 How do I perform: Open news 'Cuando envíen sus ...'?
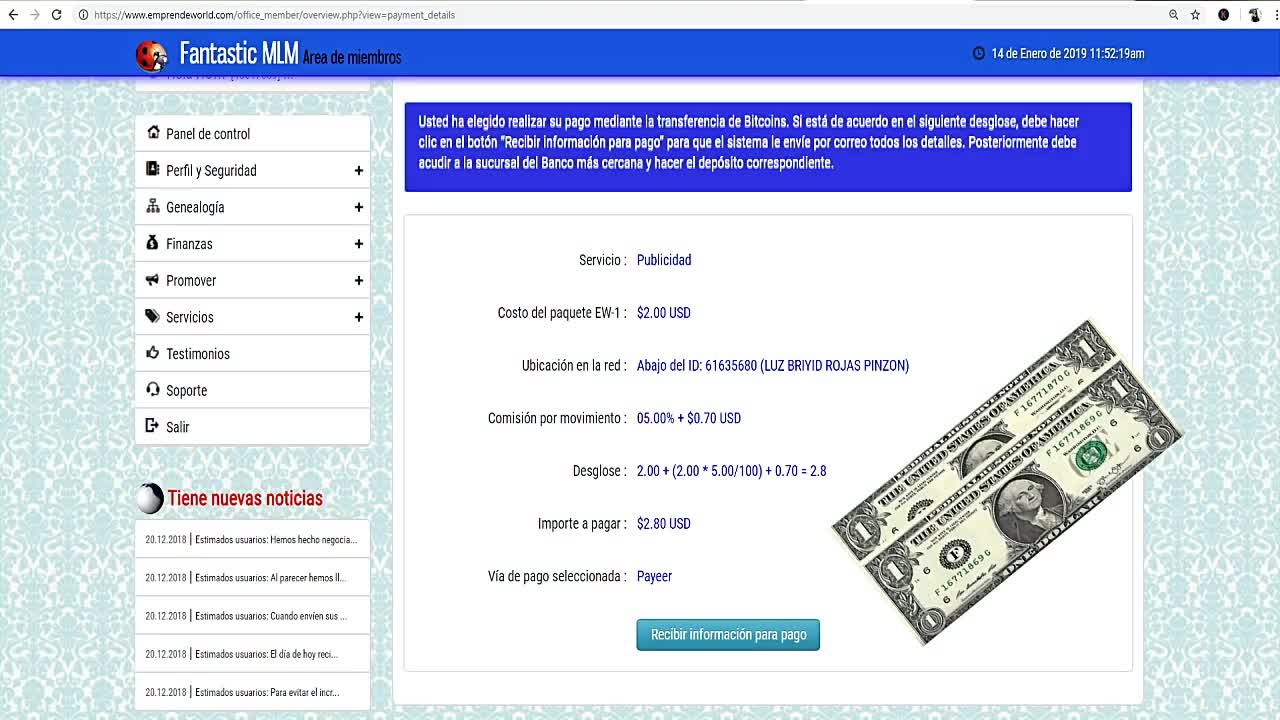(252, 616)
